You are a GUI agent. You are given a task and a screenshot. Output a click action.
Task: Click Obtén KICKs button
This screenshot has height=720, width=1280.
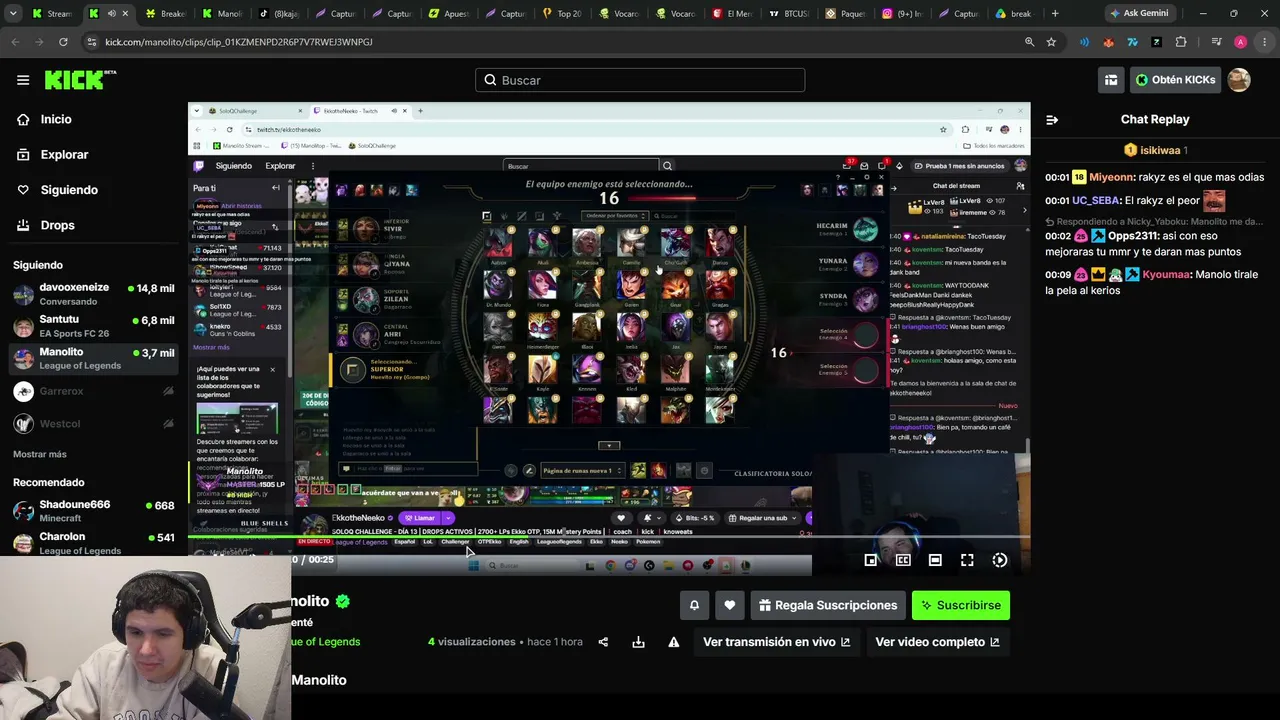click(1175, 80)
